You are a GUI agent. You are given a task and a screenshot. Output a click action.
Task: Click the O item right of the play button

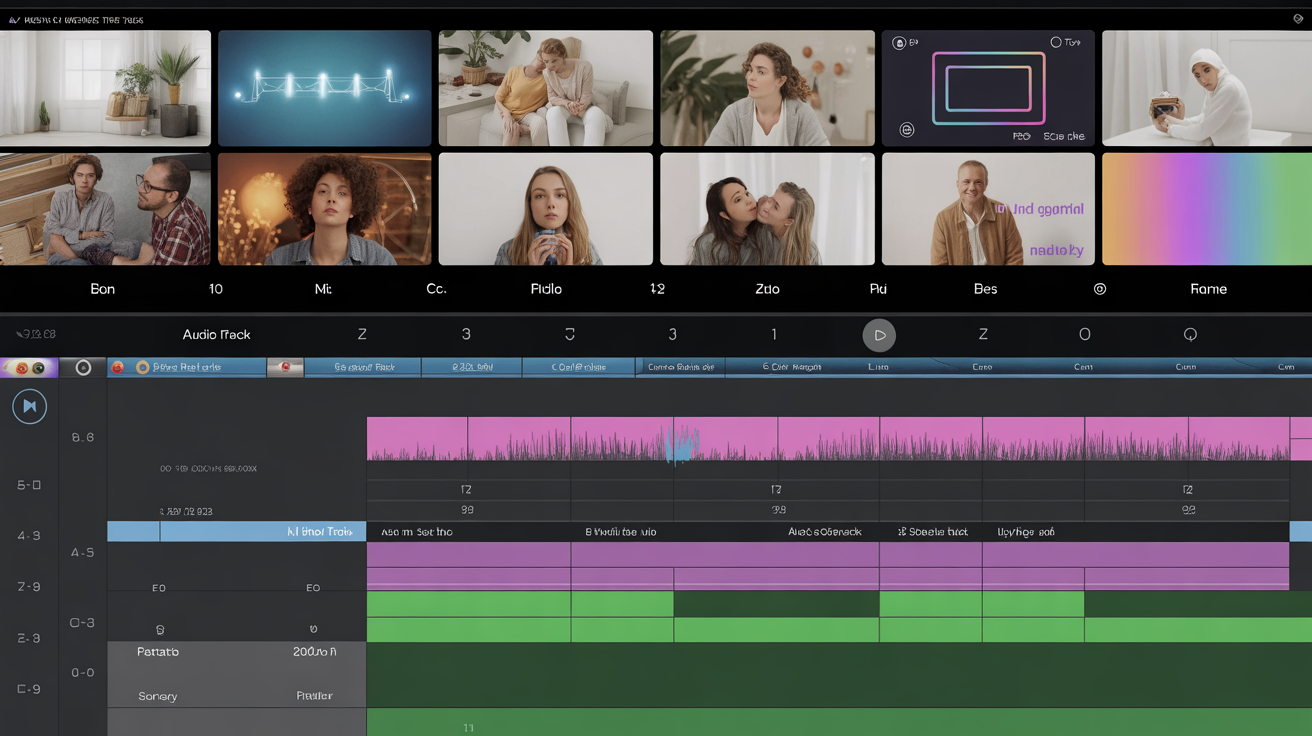pyautogui.click(x=1084, y=335)
